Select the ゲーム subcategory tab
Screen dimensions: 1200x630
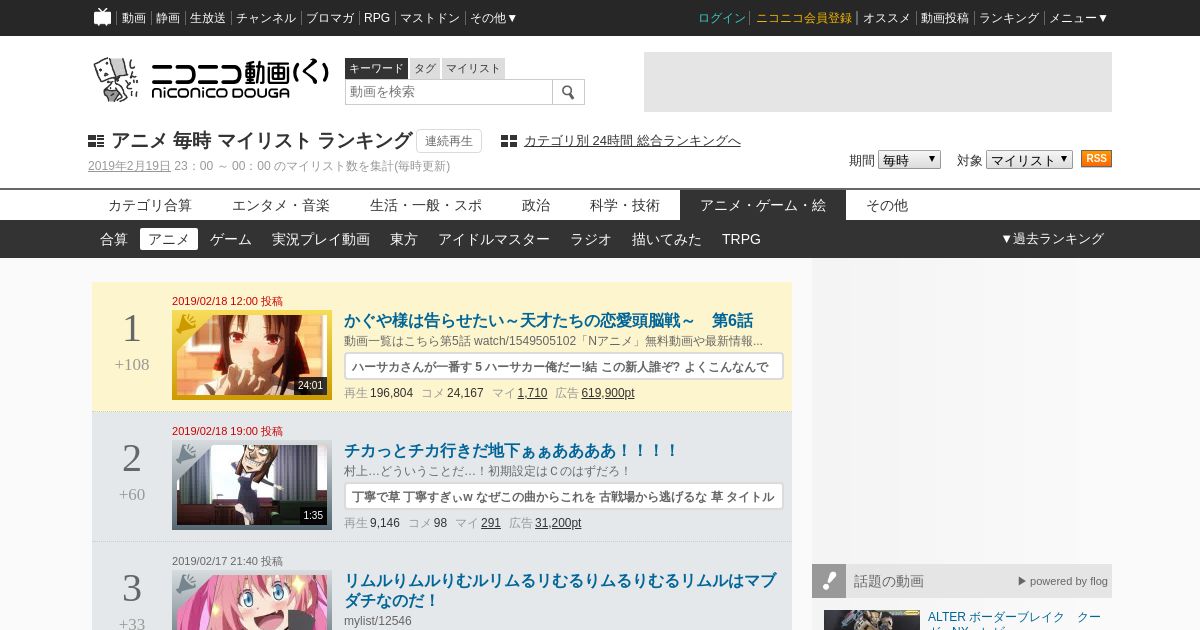[x=230, y=239]
